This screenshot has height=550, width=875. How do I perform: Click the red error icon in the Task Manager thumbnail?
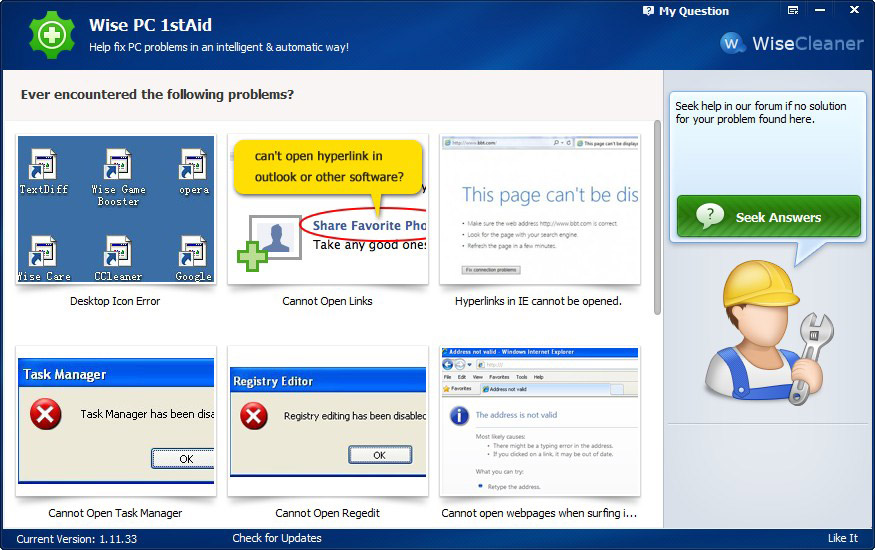click(46, 414)
